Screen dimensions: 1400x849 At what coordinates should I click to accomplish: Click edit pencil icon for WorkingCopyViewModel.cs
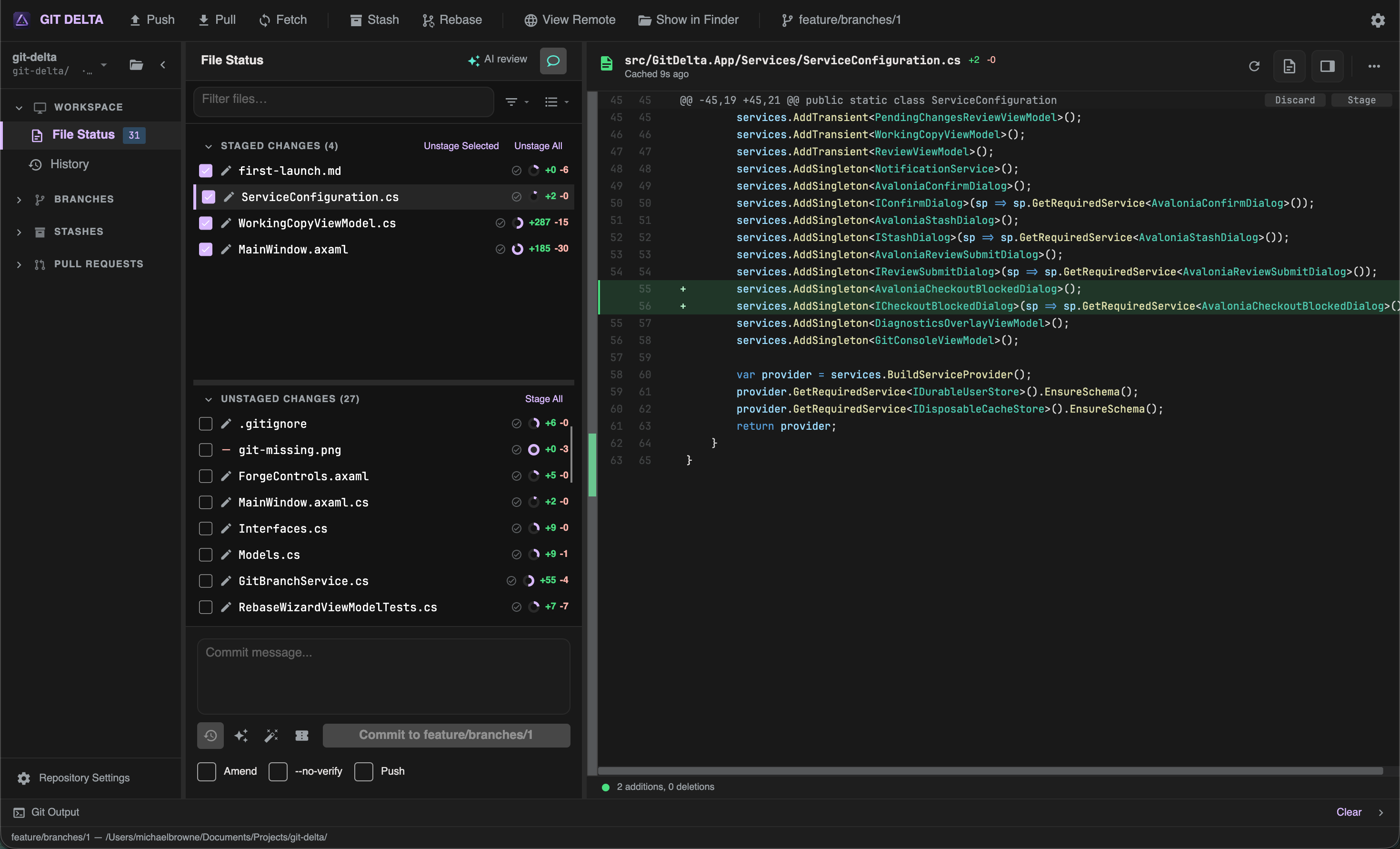click(x=226, y=223)
